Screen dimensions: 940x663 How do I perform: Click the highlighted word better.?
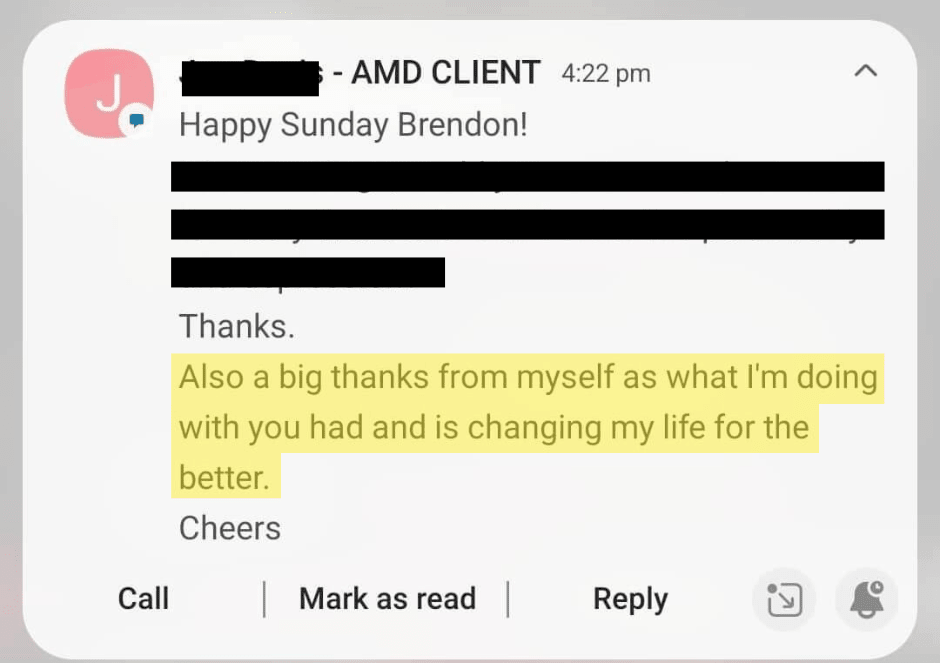click(x=223, y=478)
